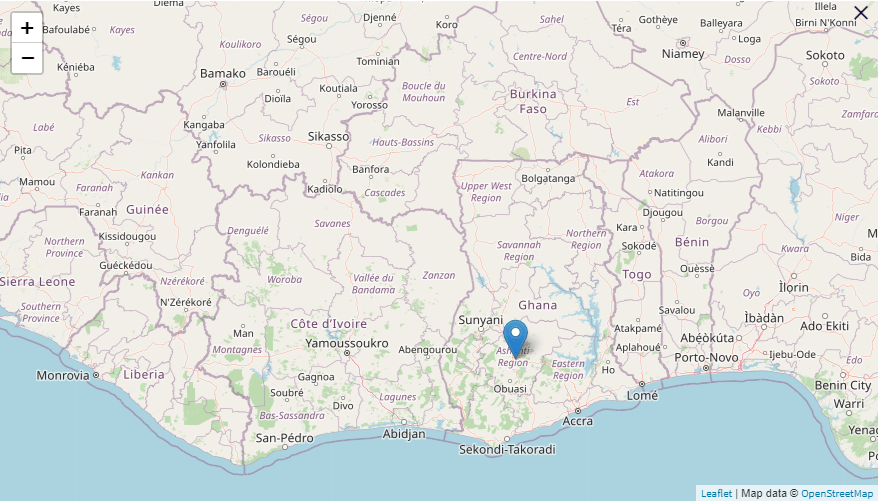880x503 pixels.
Task: Click the Burkina Faso country label
Action: pos(533,102)
